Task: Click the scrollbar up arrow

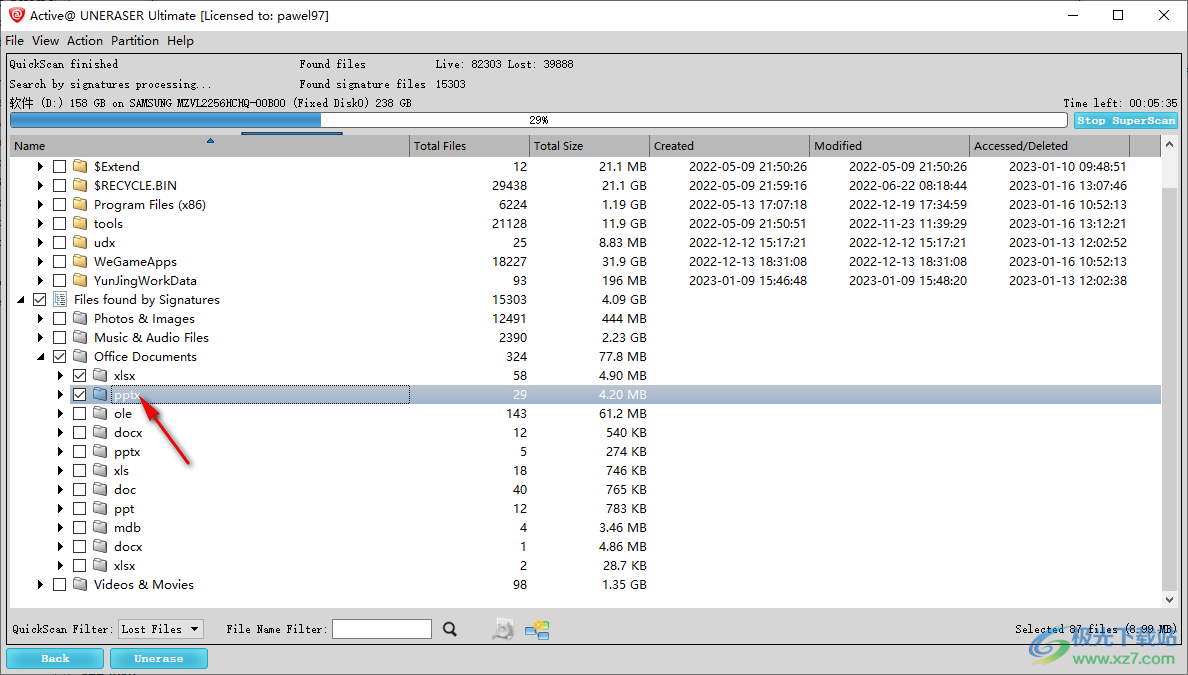Action: click(x=1169, y=144)
